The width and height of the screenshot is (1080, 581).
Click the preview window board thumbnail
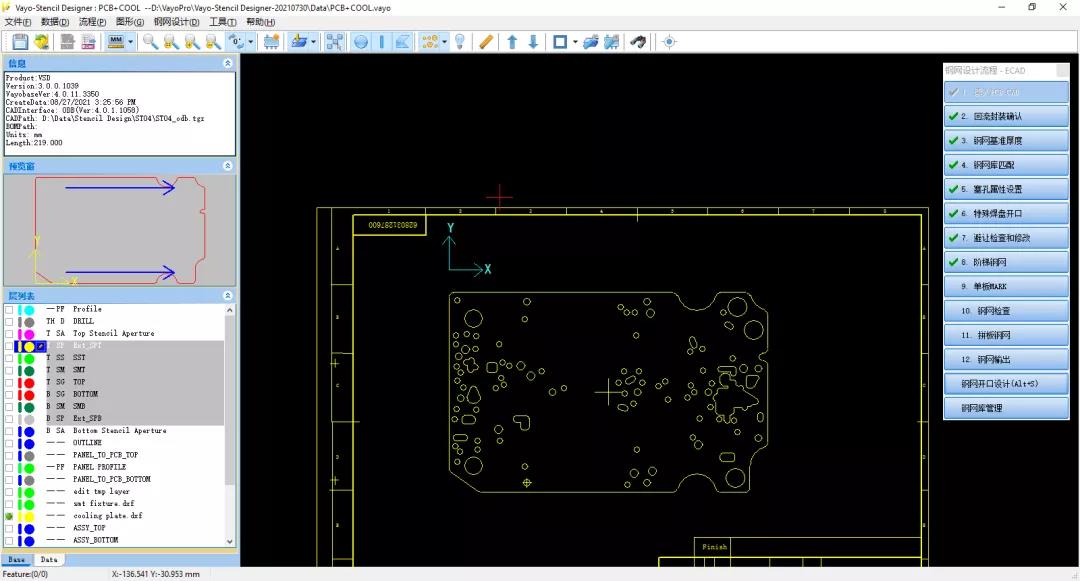coord(119,230)
